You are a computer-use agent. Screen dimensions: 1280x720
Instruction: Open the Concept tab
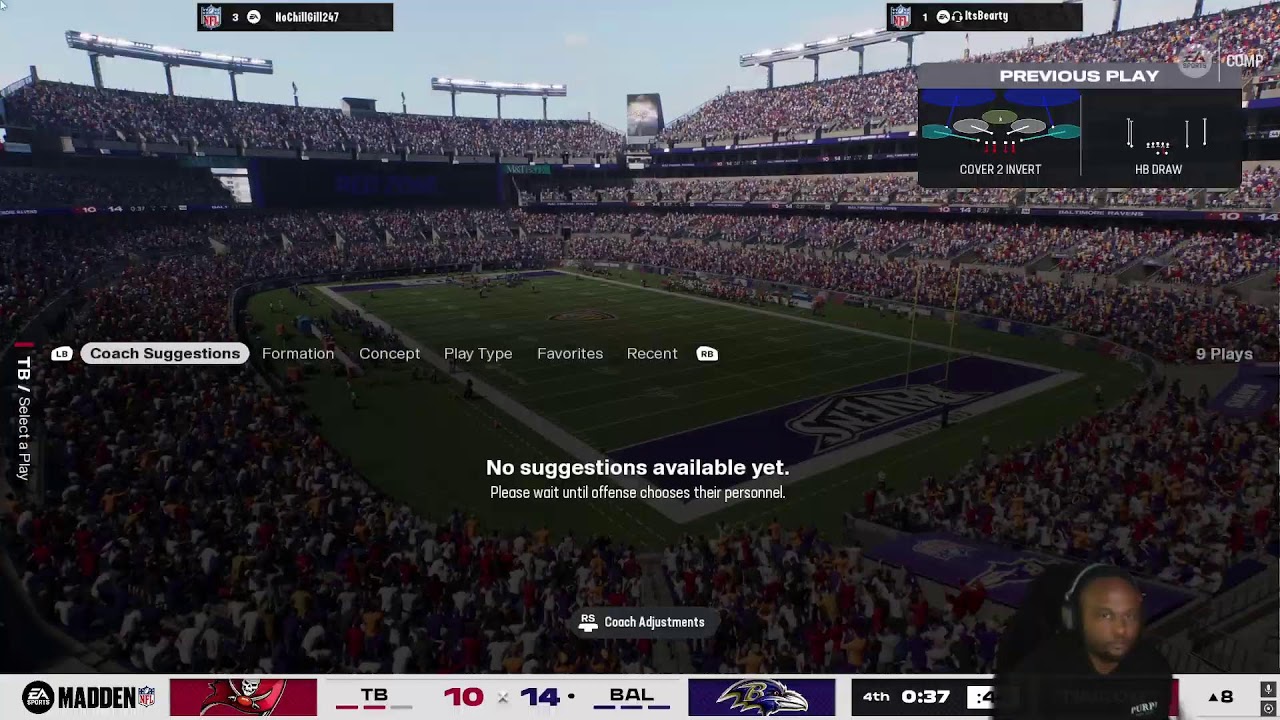(x=389, y=353)
